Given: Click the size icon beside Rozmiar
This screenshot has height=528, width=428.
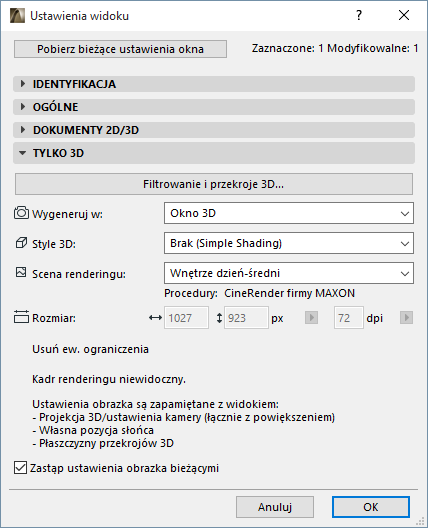Looking at the screenshot, I should [x=21, y=317].
